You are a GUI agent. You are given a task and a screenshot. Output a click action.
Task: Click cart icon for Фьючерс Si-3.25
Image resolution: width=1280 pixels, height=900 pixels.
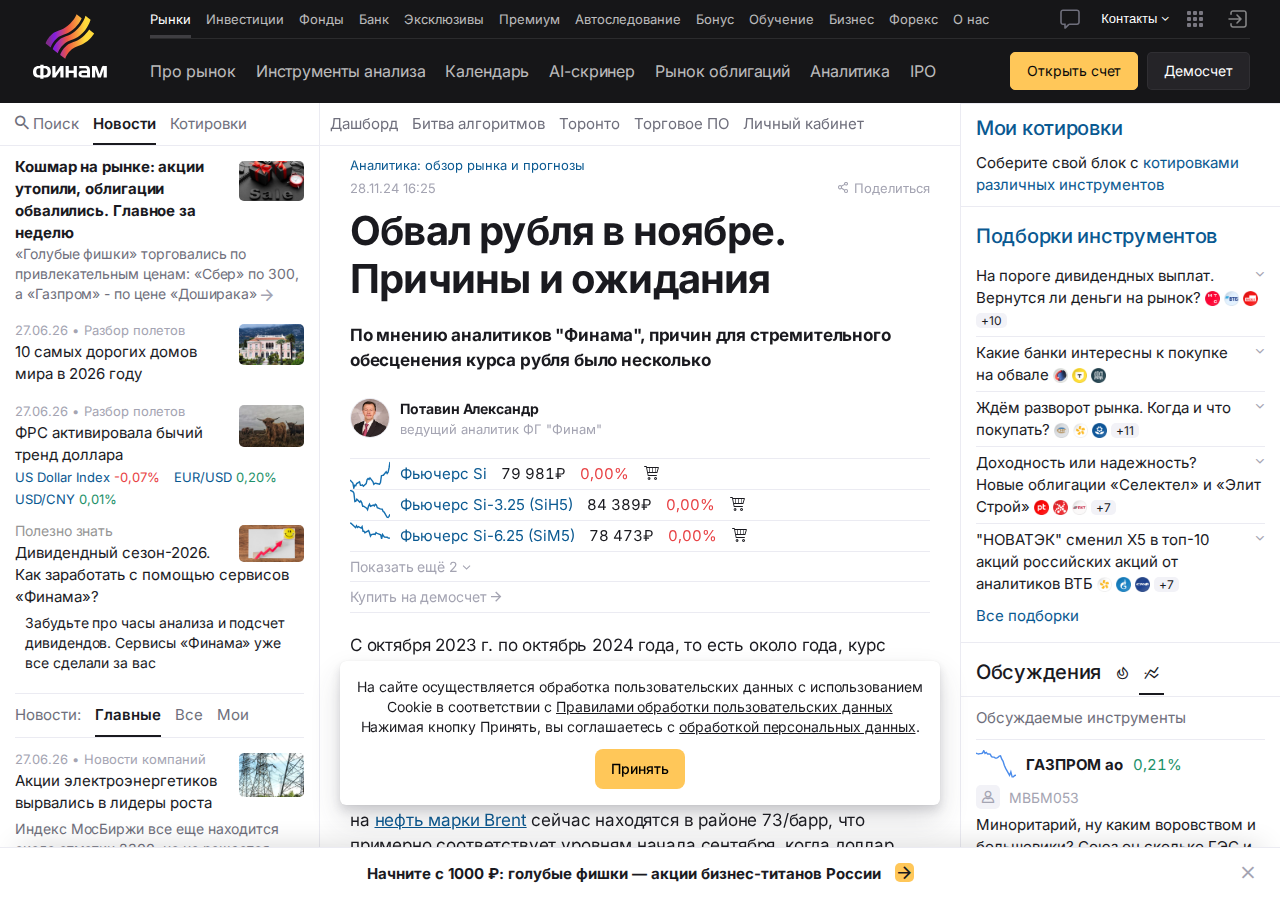[738, 504]
